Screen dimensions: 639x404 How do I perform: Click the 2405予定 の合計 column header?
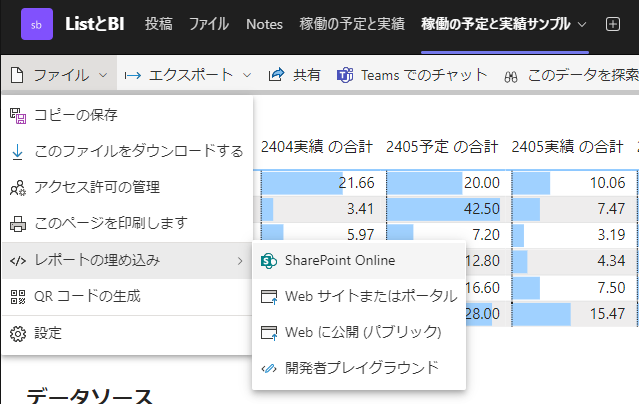pos(442,147)
